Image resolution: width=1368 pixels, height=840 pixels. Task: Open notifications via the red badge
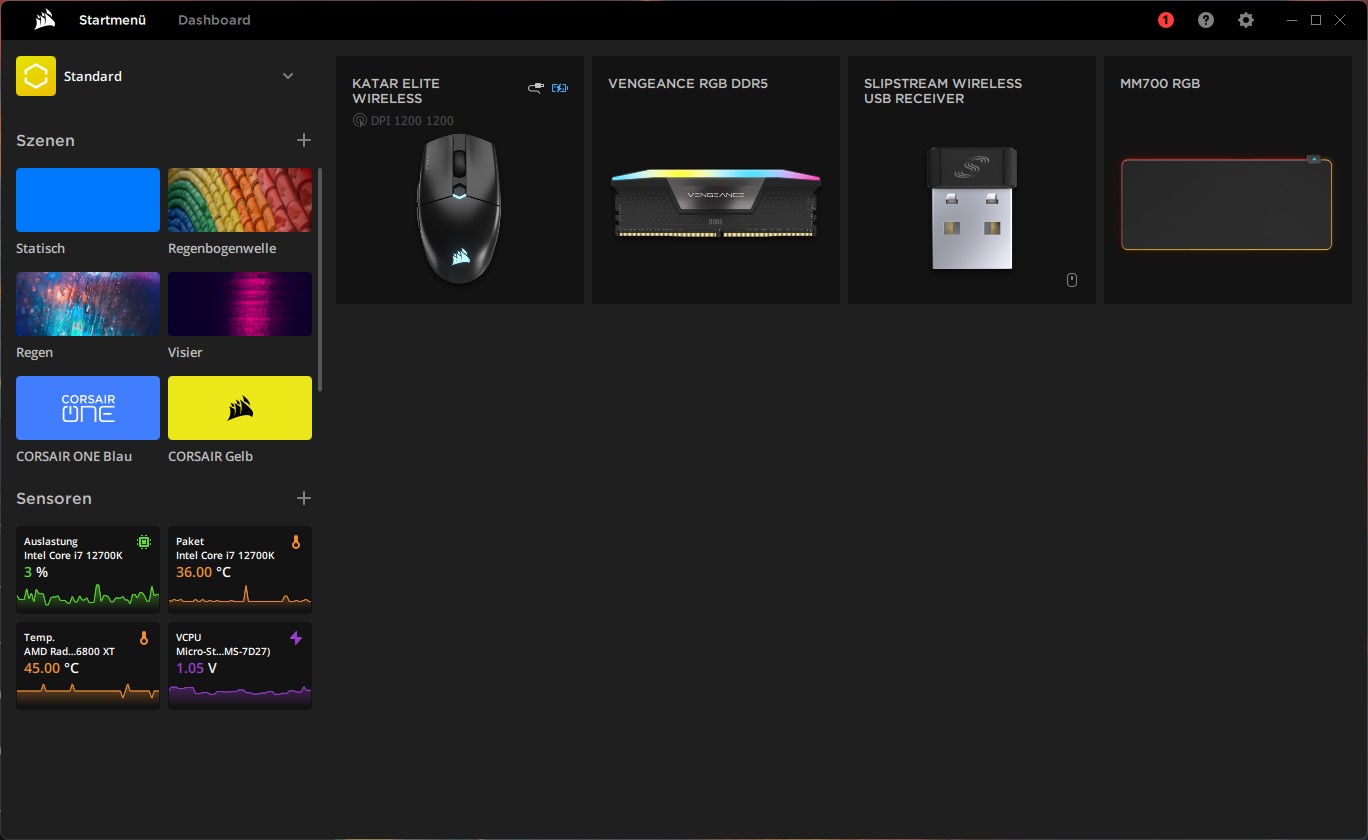1165,19
